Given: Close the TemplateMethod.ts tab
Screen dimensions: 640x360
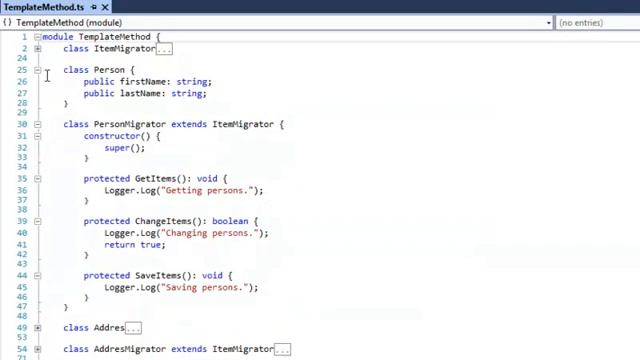Looking at the screenshot, I should click(105, 7).
